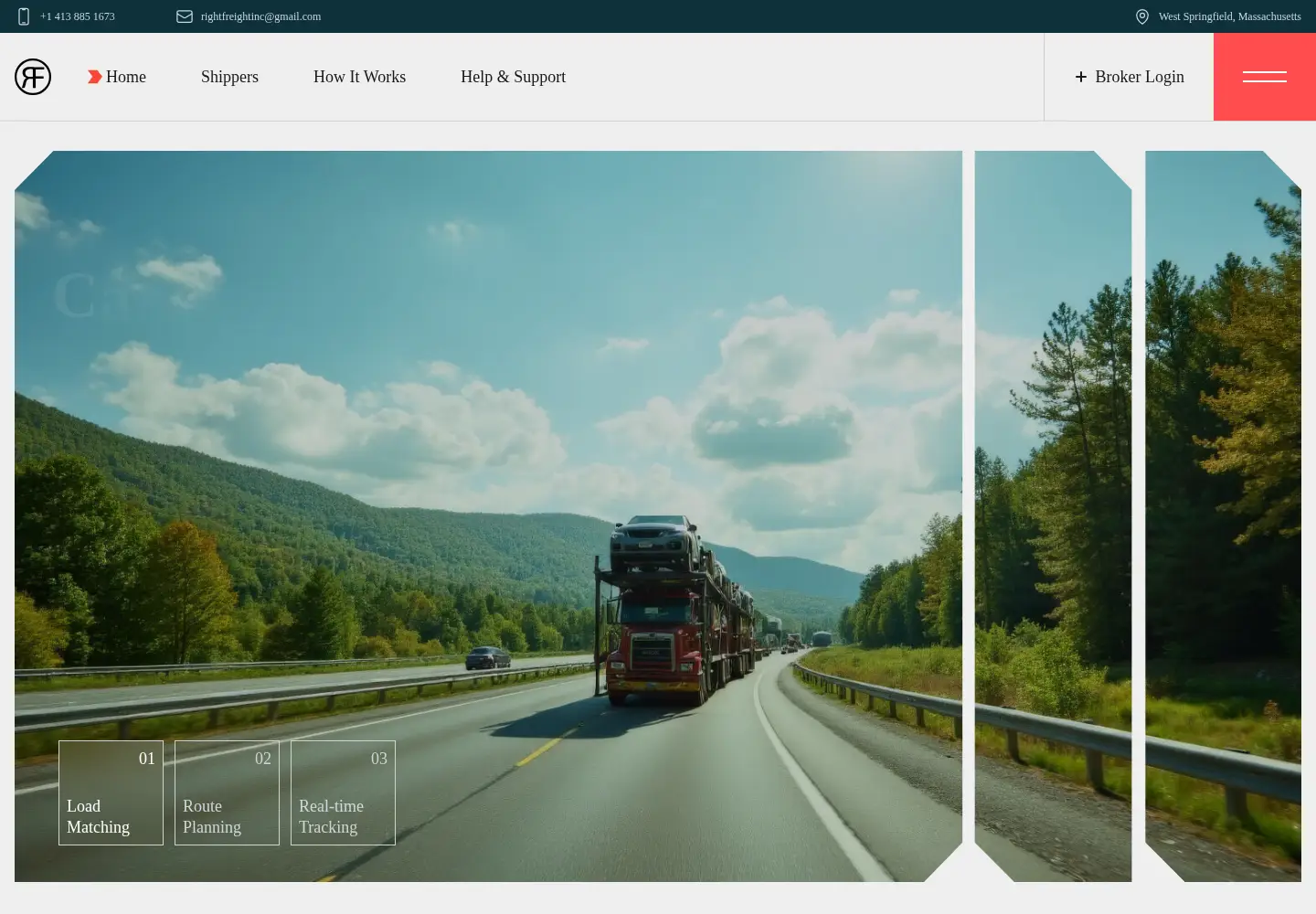
Task: Click the rightmost forest image panel
Action: [1223, 516]
